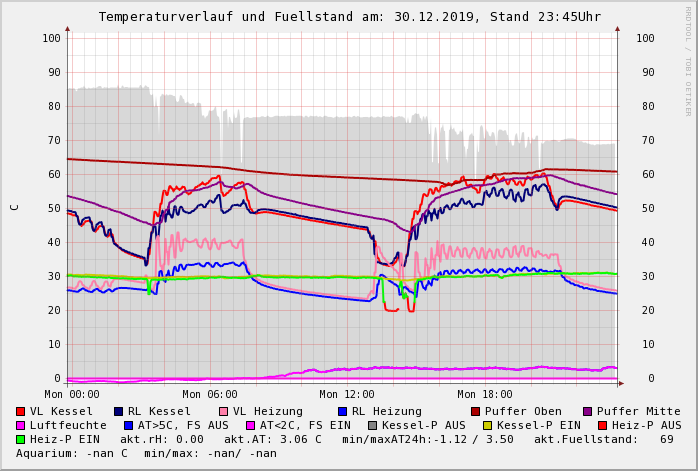Image resolution: width=698 pixels, height=471 pixels.
Task: Click the 'AT>5C, FS AUS' legend label
Action: [183, 425]
